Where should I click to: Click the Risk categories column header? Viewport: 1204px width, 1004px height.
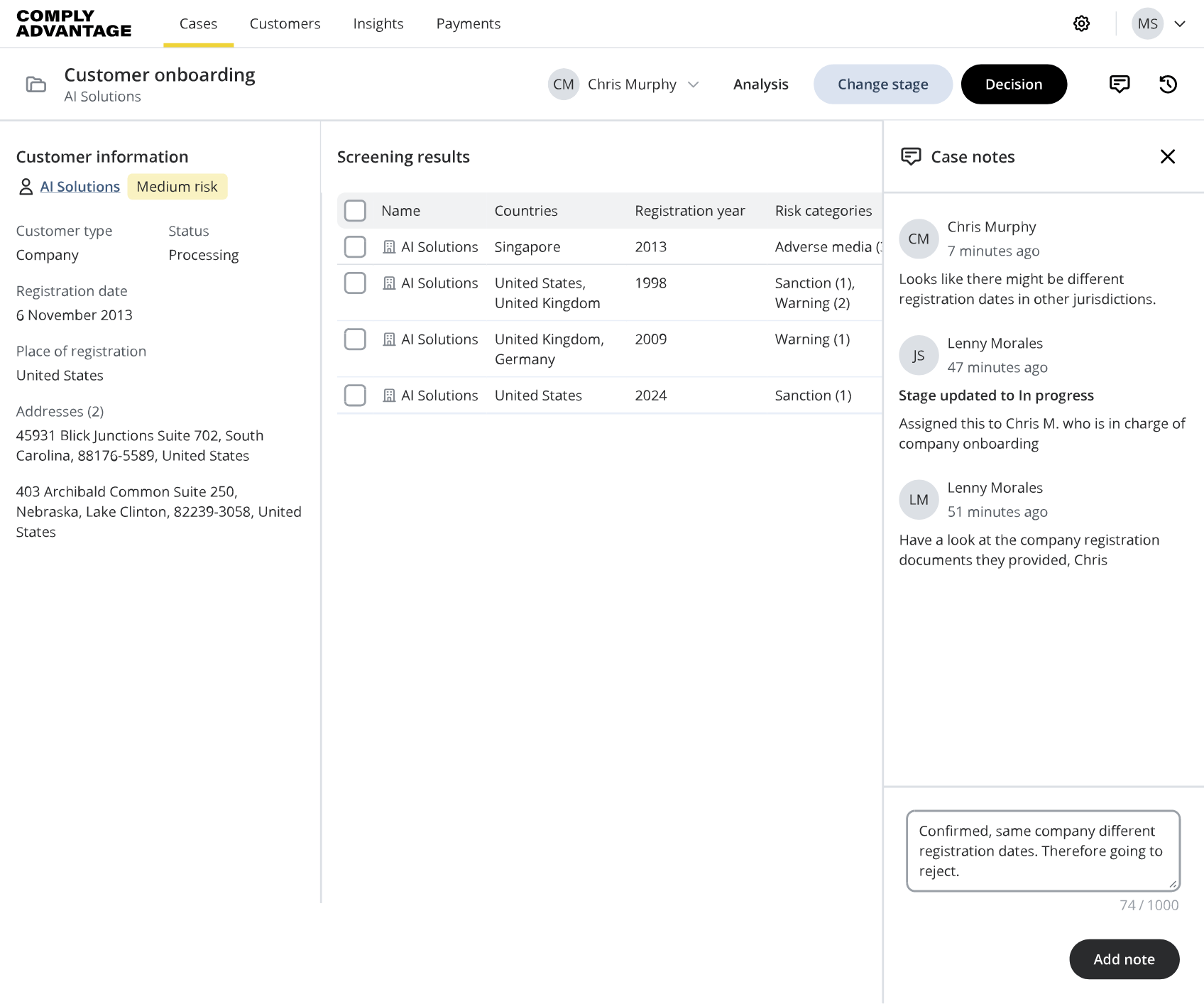[x=823, y=211]
